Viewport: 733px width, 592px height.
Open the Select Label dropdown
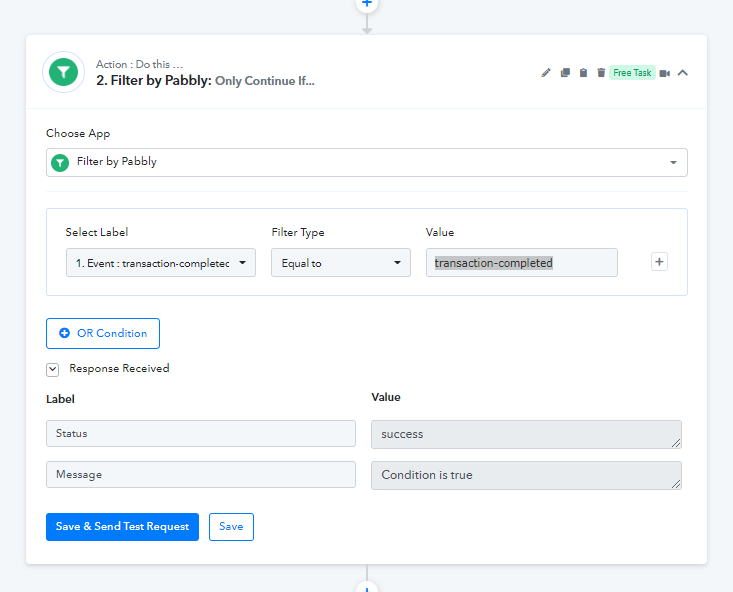[x=161, y=263]
